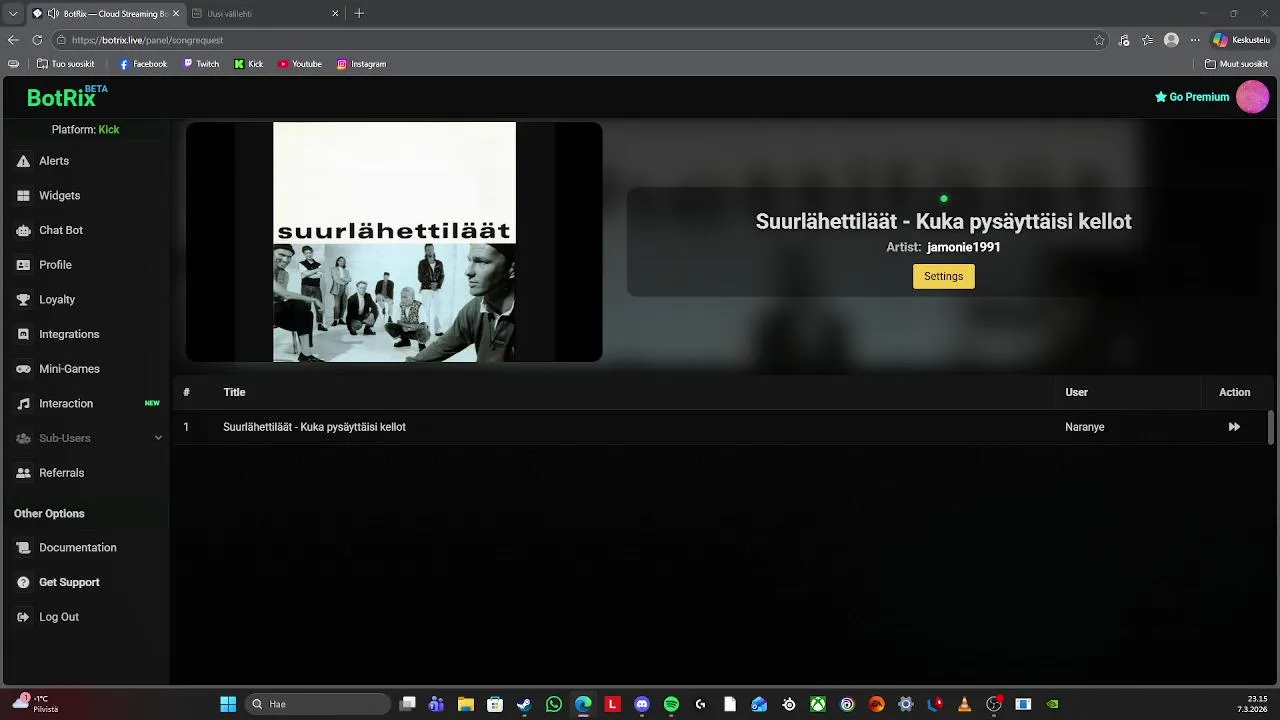1280x720 pixels.
Task: Open the weather widget on the taskbar
Action: [x=36, y=704]
